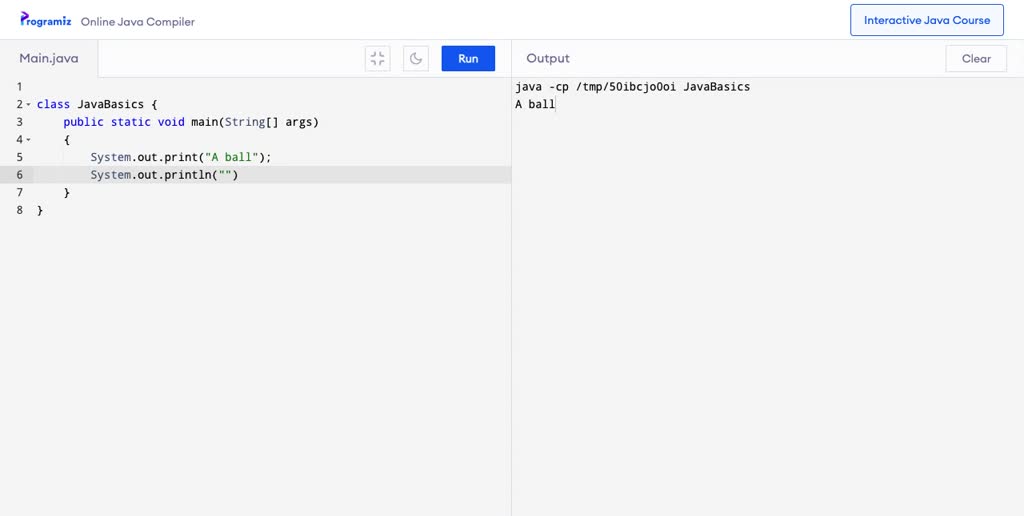Run the Java program
The image size is (1024, 516).
point(468,58)
